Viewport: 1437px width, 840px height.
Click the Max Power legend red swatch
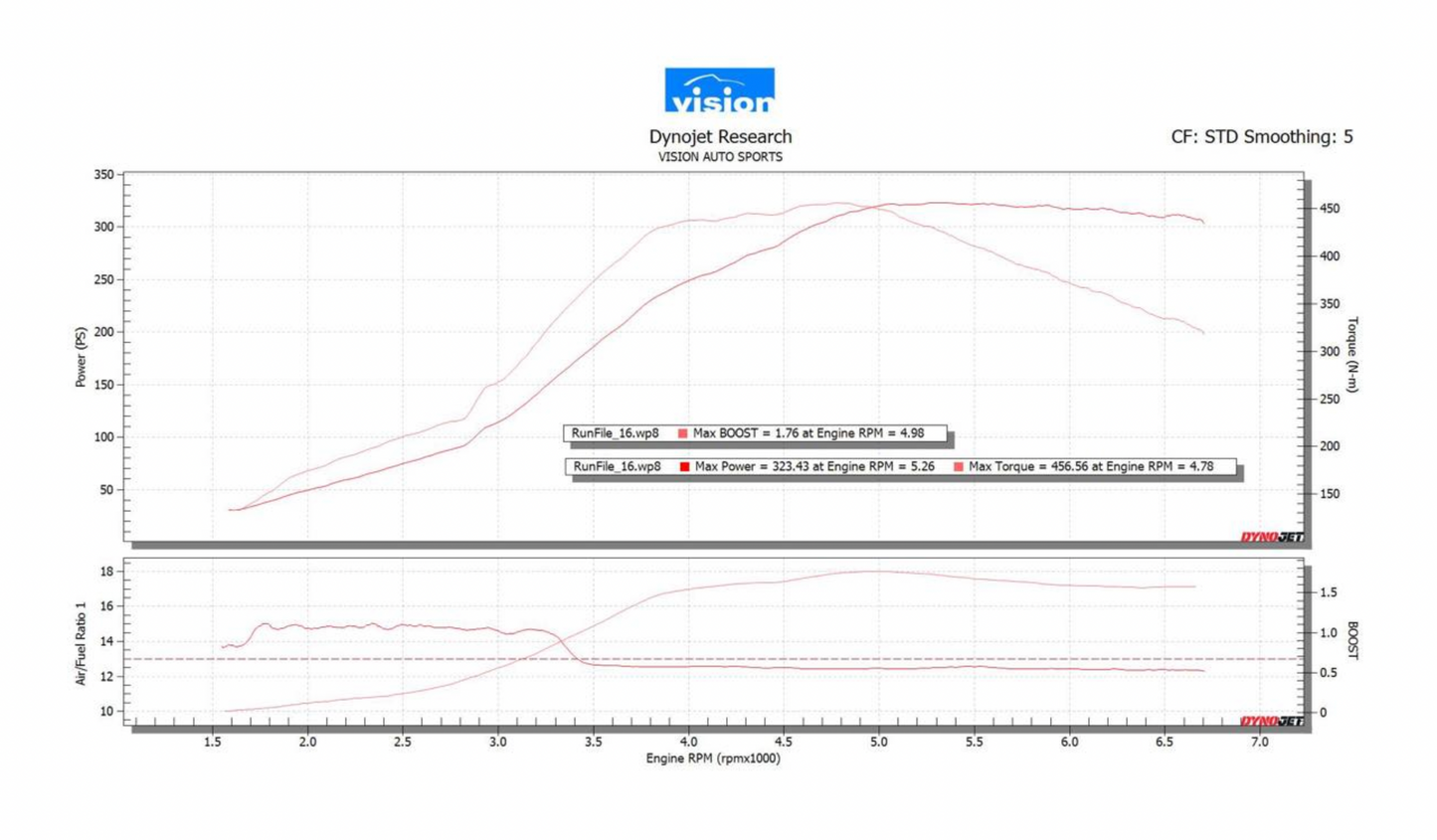(685, 466)
